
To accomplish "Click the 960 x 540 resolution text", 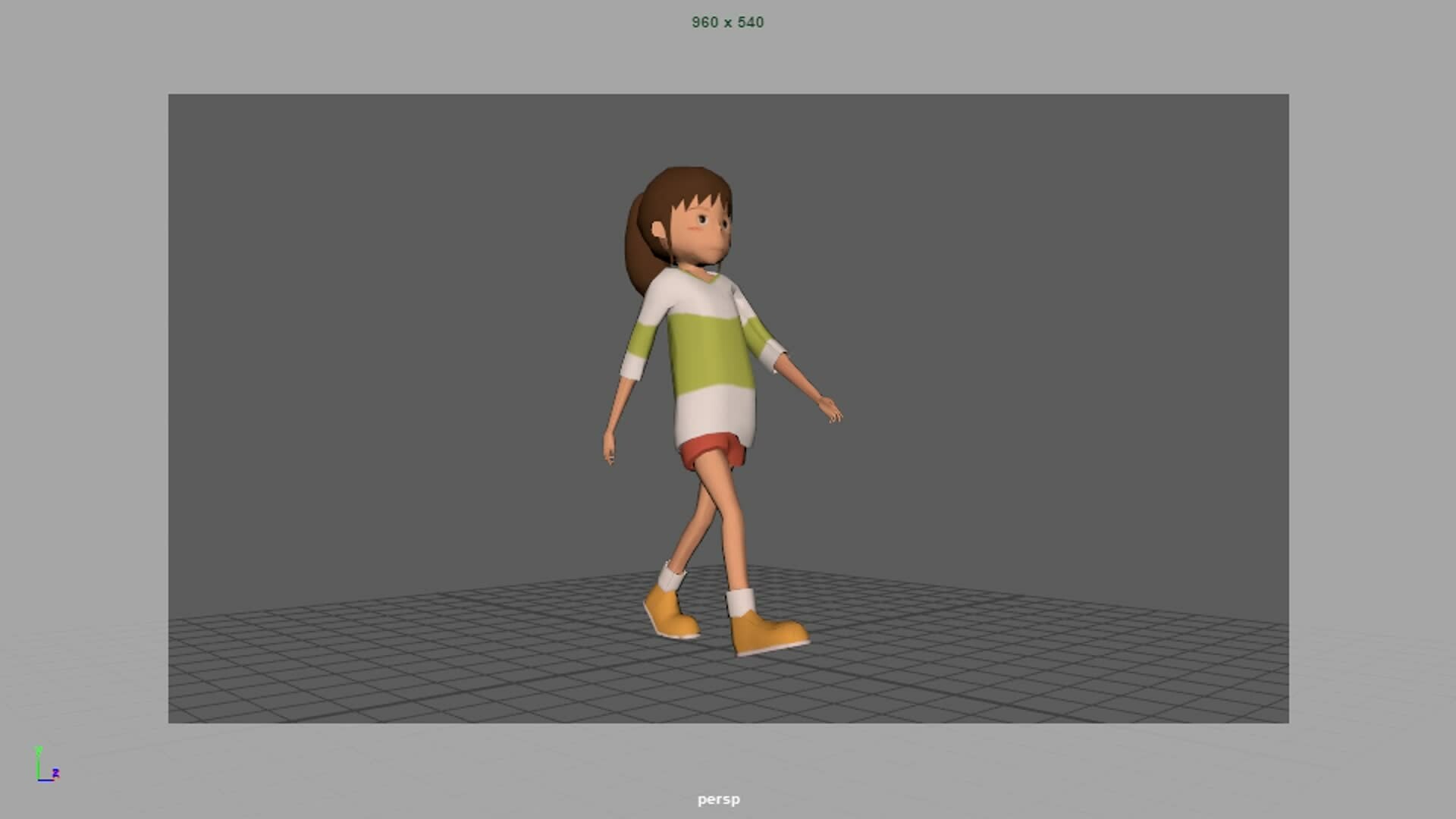I will pyautogui.click(x=726, y=22).
